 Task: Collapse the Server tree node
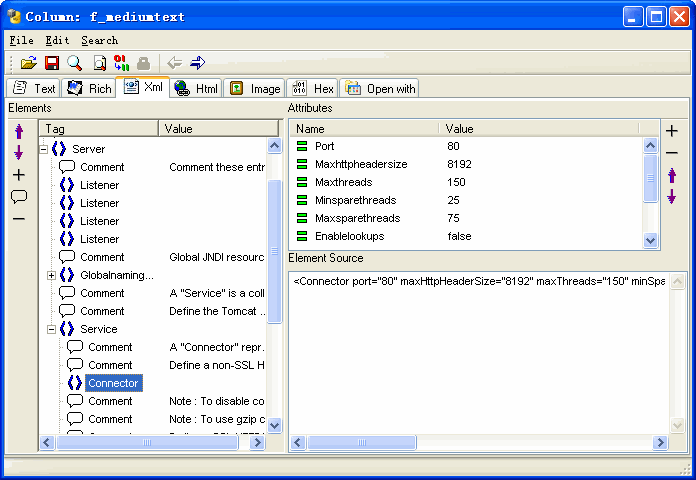(x=44, y=149)
